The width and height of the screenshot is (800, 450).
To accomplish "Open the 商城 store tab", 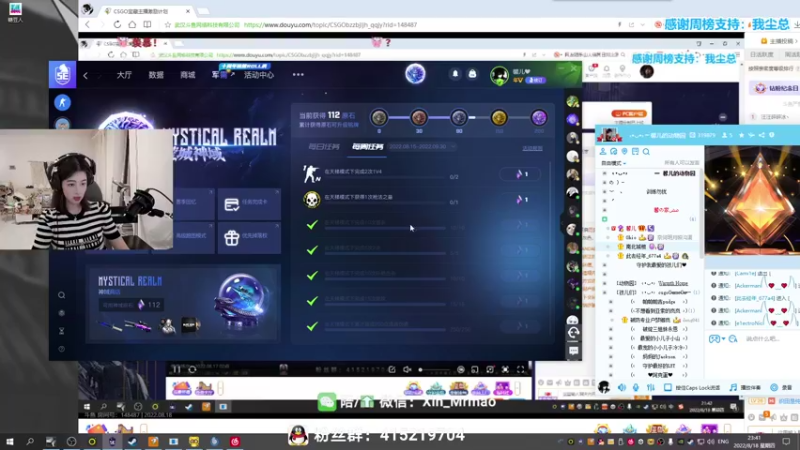I will point(188,75).
